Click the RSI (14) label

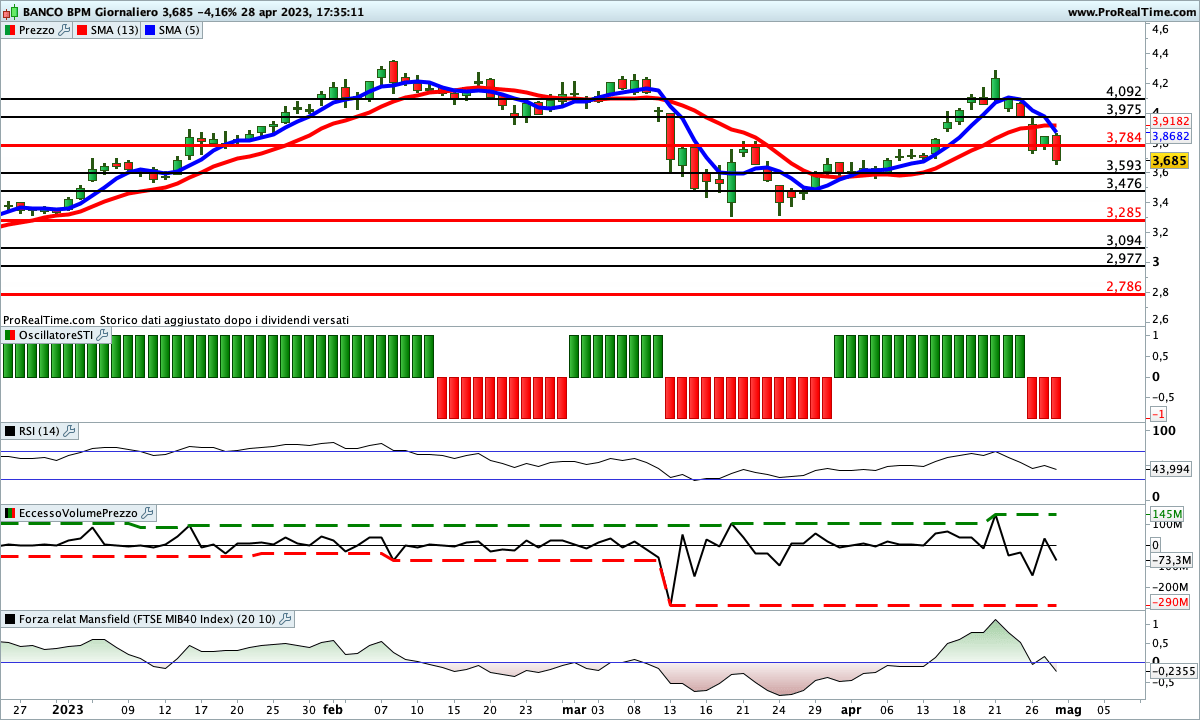click(39, 431)
